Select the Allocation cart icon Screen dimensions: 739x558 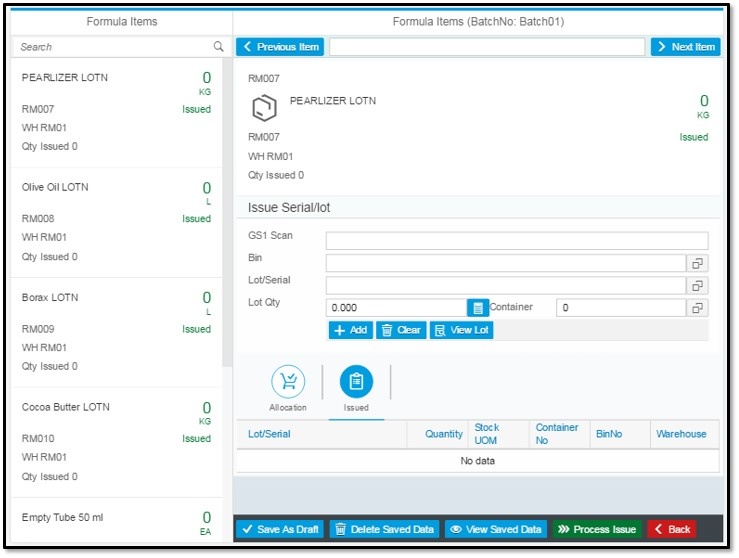[288, 381]
